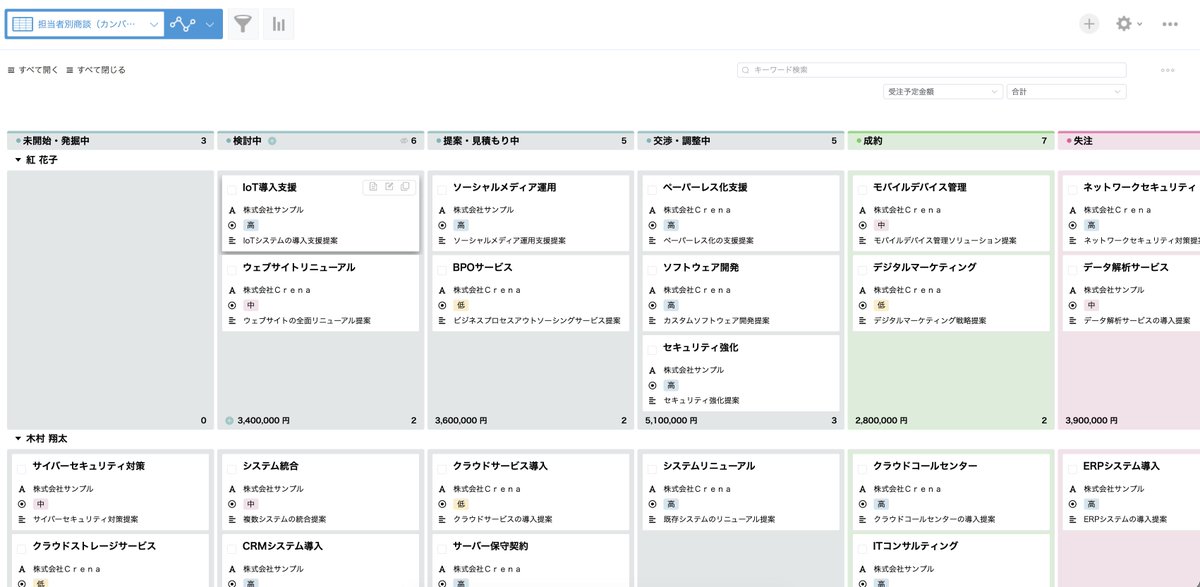Open the top-right three-dot options menu
This screenshot has width=1200, height=587.
[x=1170, y=24]
